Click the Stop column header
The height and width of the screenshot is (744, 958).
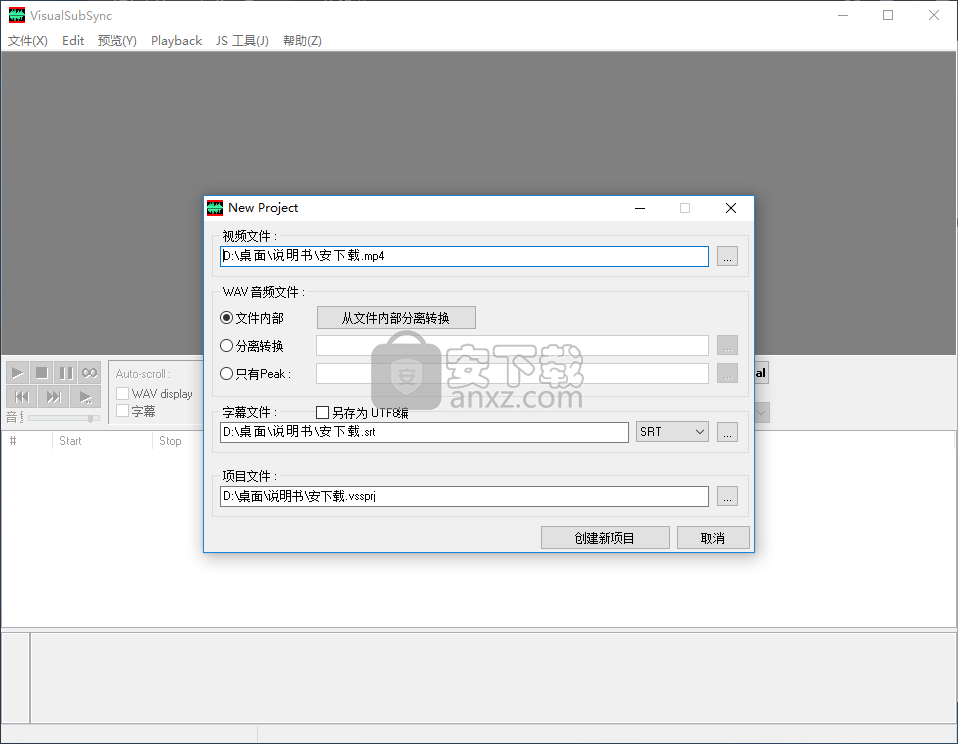(x=177, y=440)
